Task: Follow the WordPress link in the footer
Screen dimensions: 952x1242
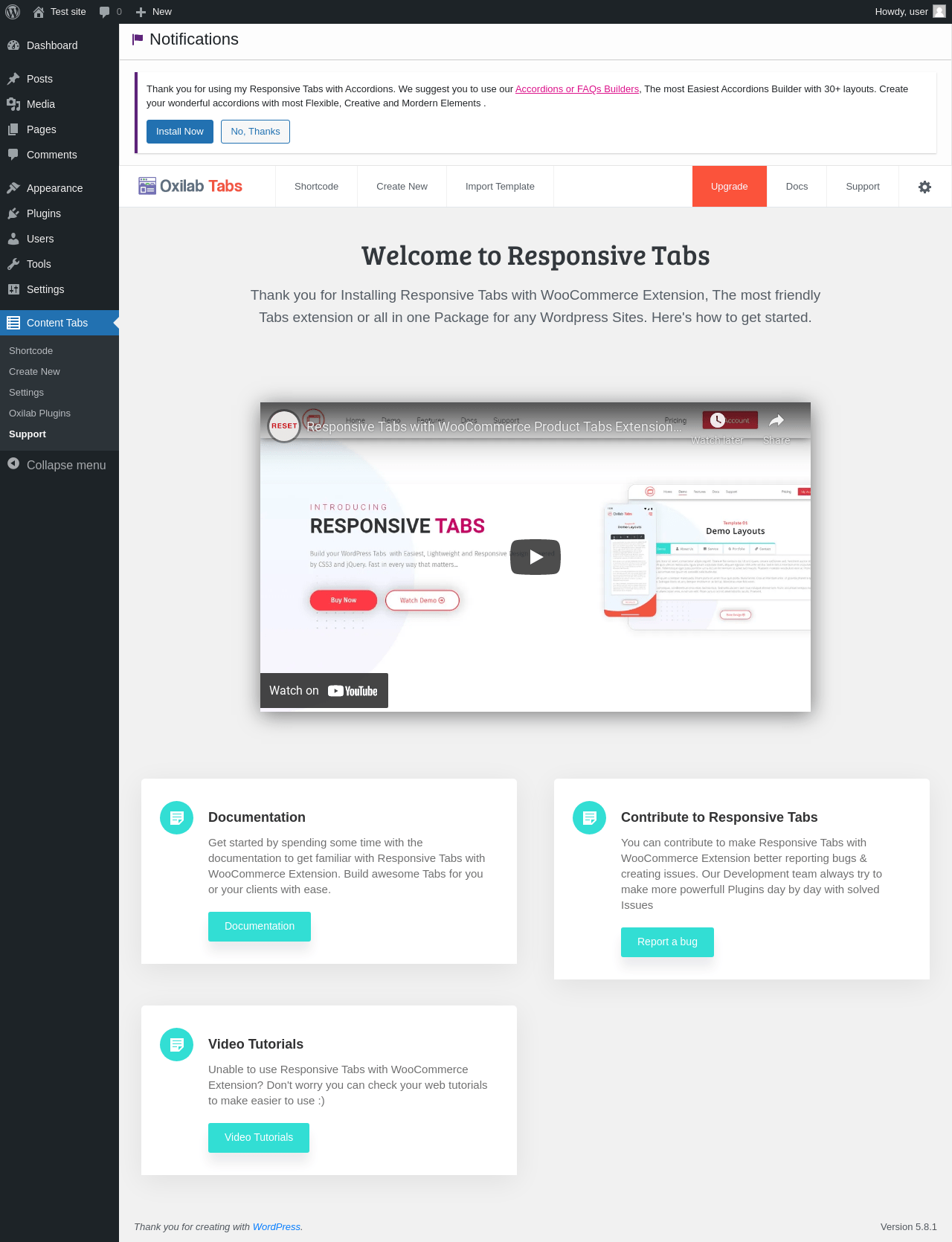Action: (277, 1227)
